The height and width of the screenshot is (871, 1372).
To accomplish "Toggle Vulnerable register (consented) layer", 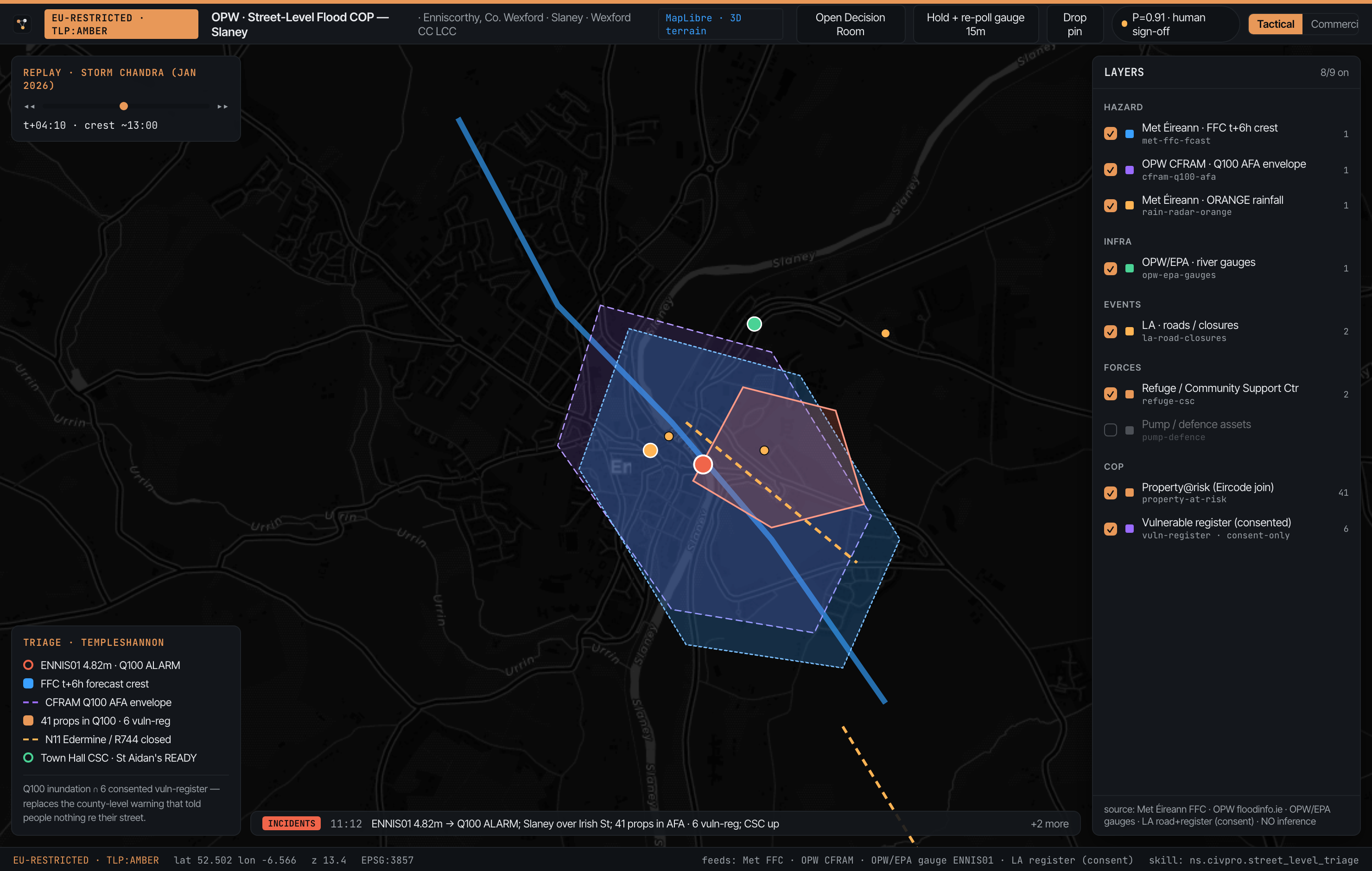I will click(1111, 529).
